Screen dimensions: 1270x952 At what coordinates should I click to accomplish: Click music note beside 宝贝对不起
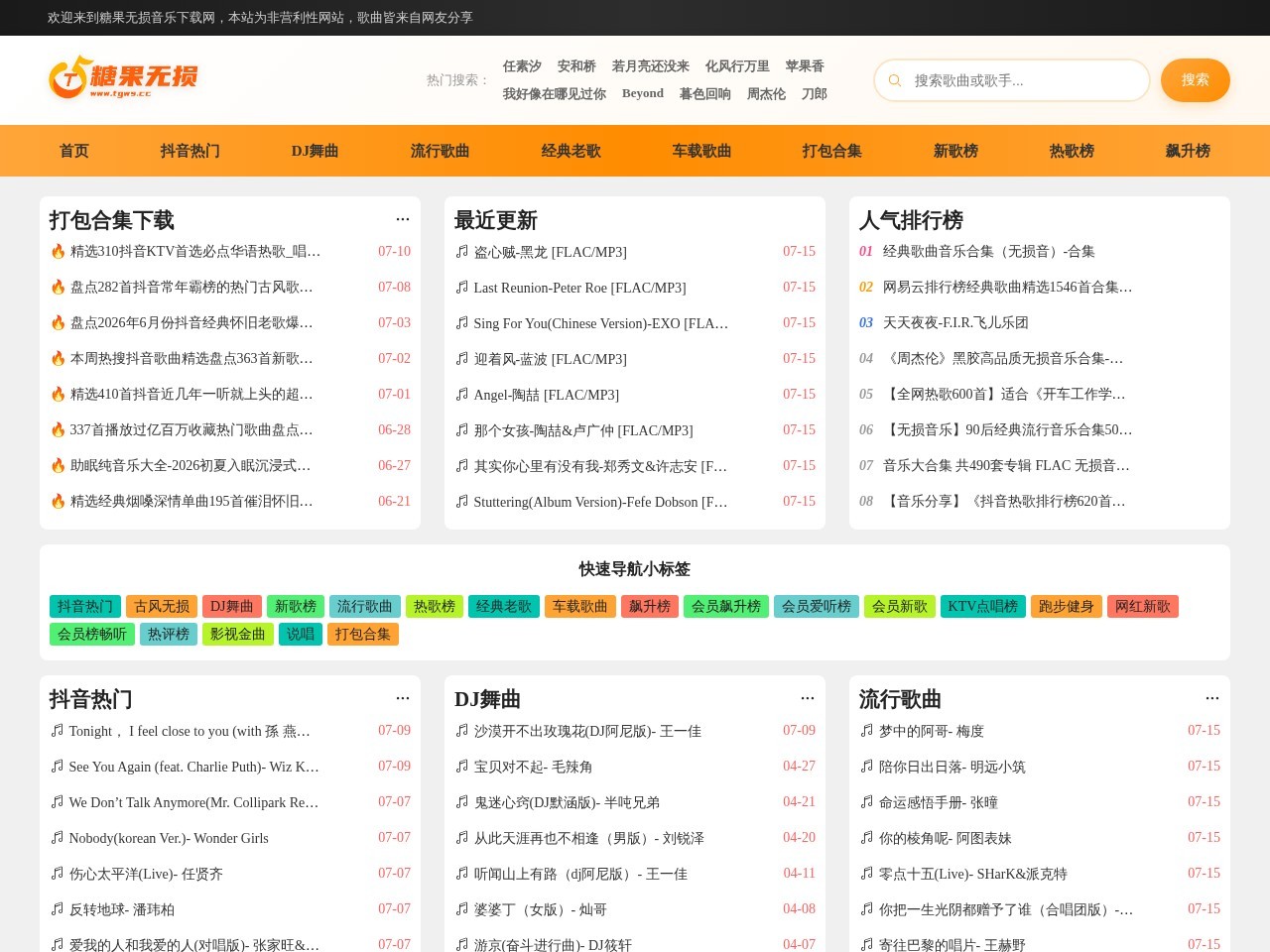[x=461, y=767]
